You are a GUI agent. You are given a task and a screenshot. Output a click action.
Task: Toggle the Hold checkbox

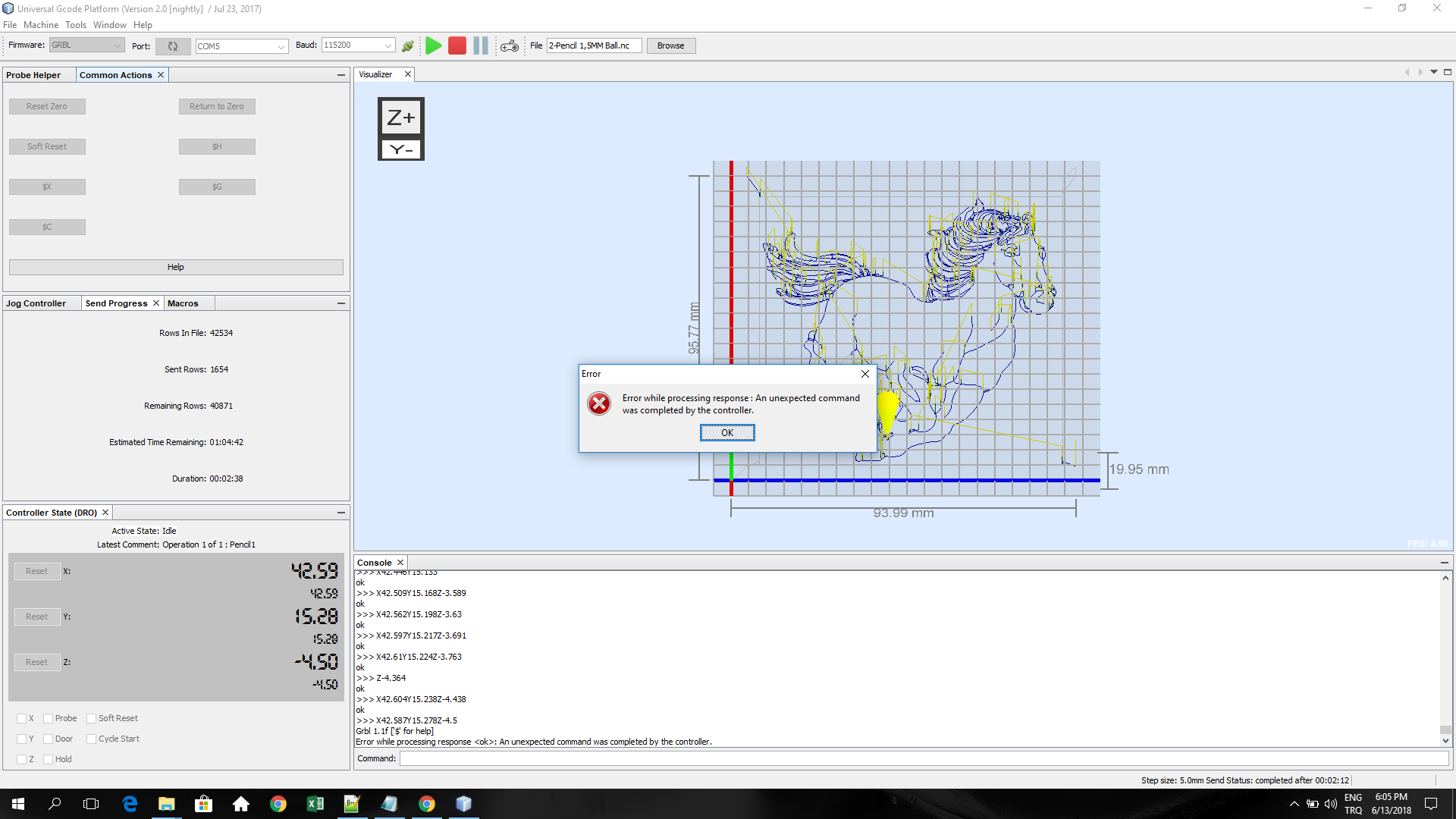coord(48,759)
